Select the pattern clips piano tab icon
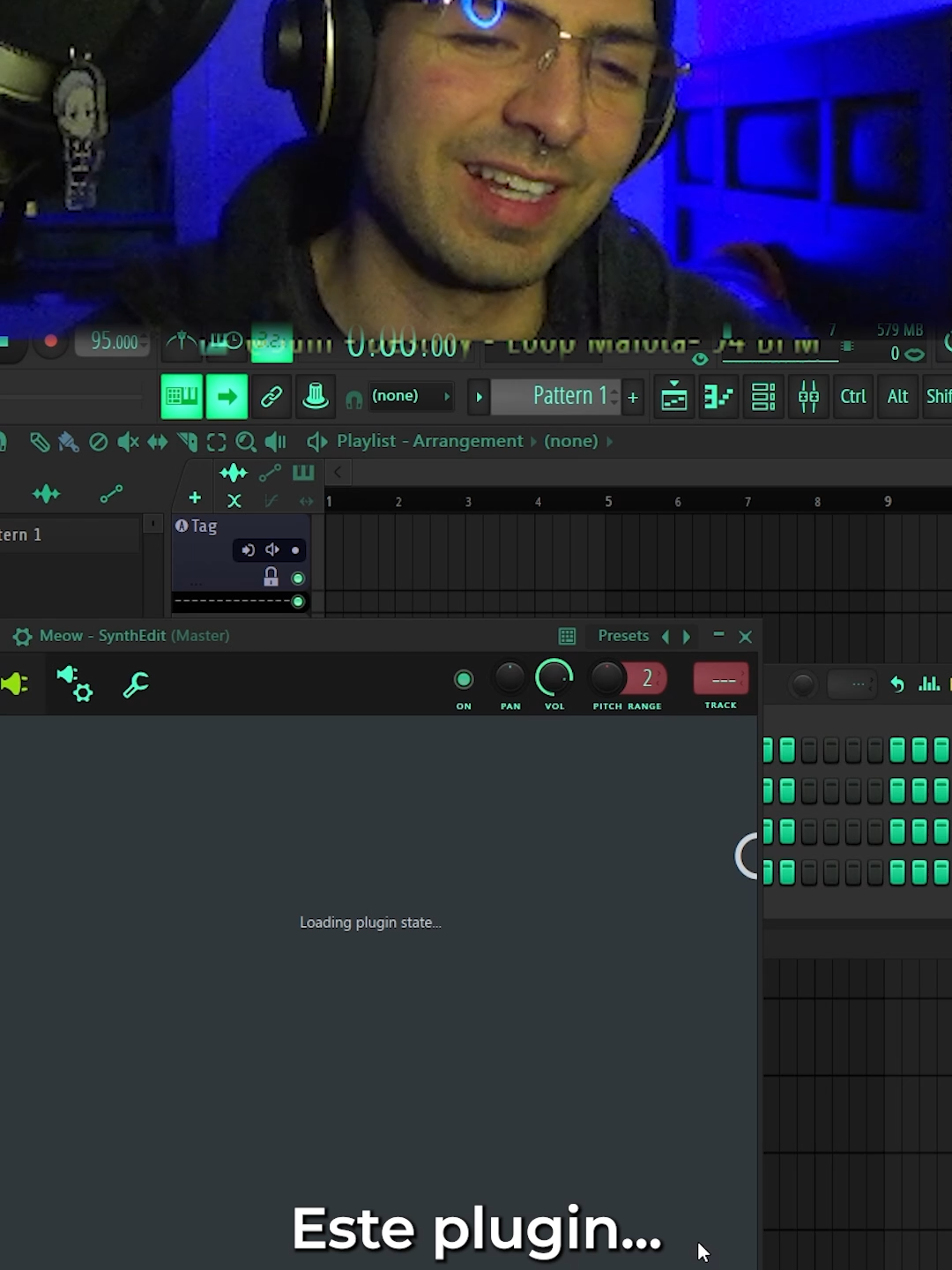952x1270 pixels. click(303, 474)
